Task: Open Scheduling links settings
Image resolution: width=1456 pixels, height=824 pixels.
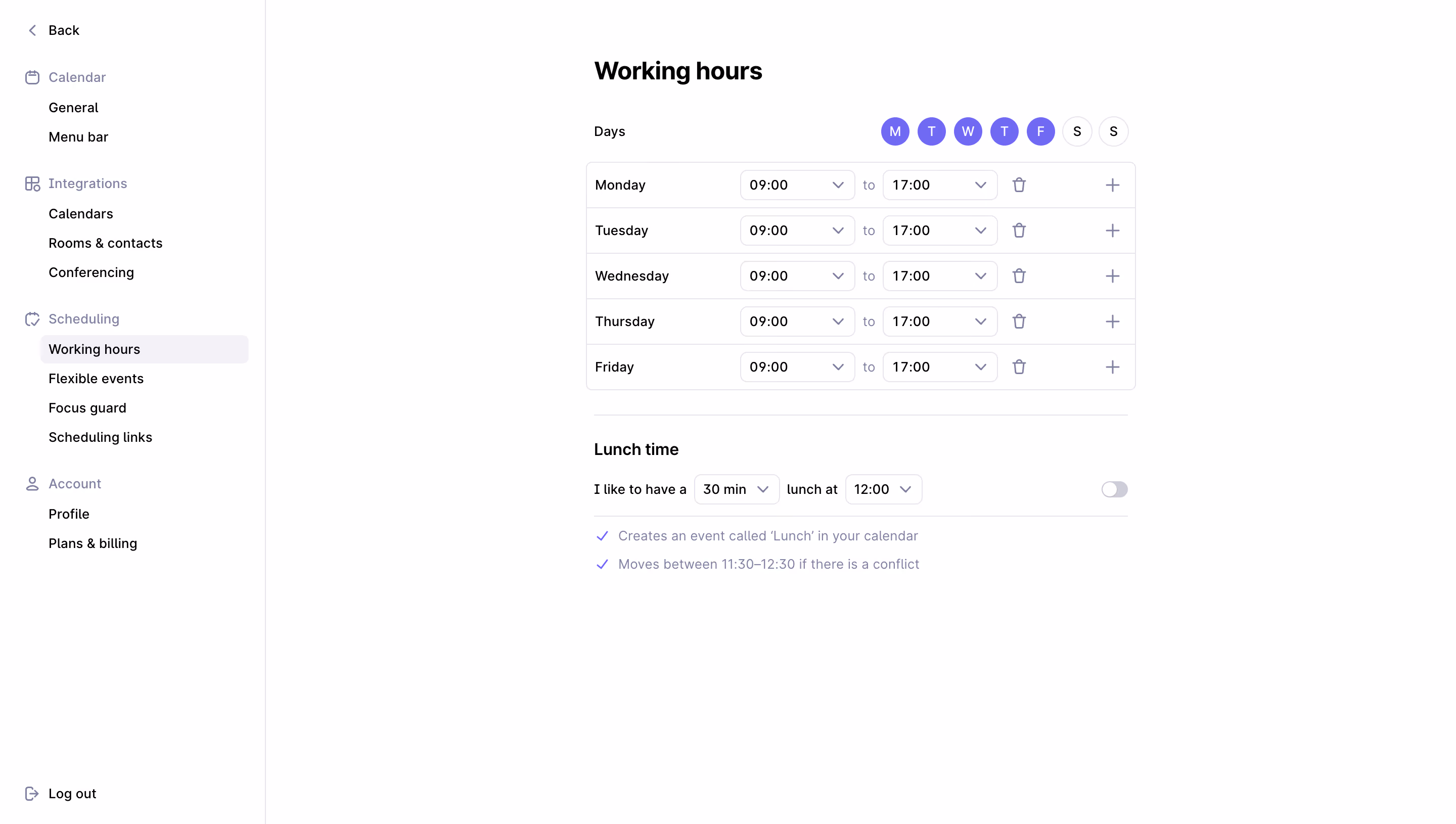Action: tap(100, 437)
